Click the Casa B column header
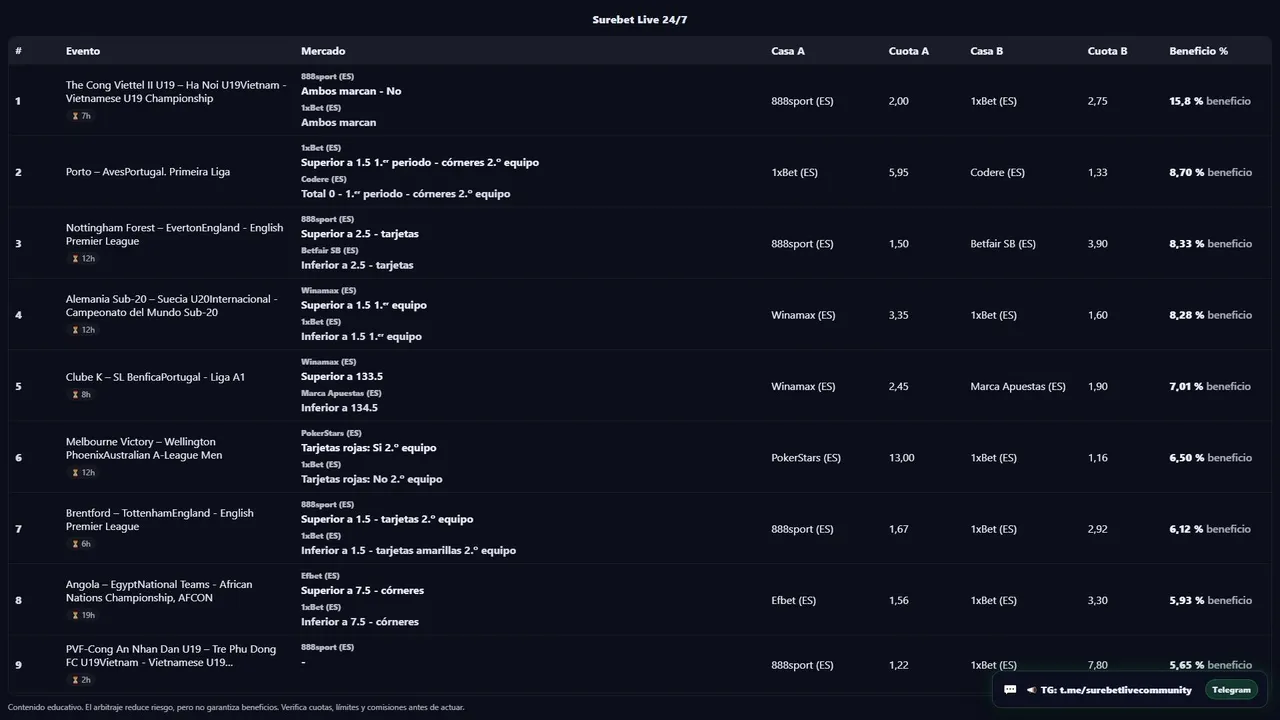The width and height of the screenshot is (1280, 720). click(x=986, y=51)
